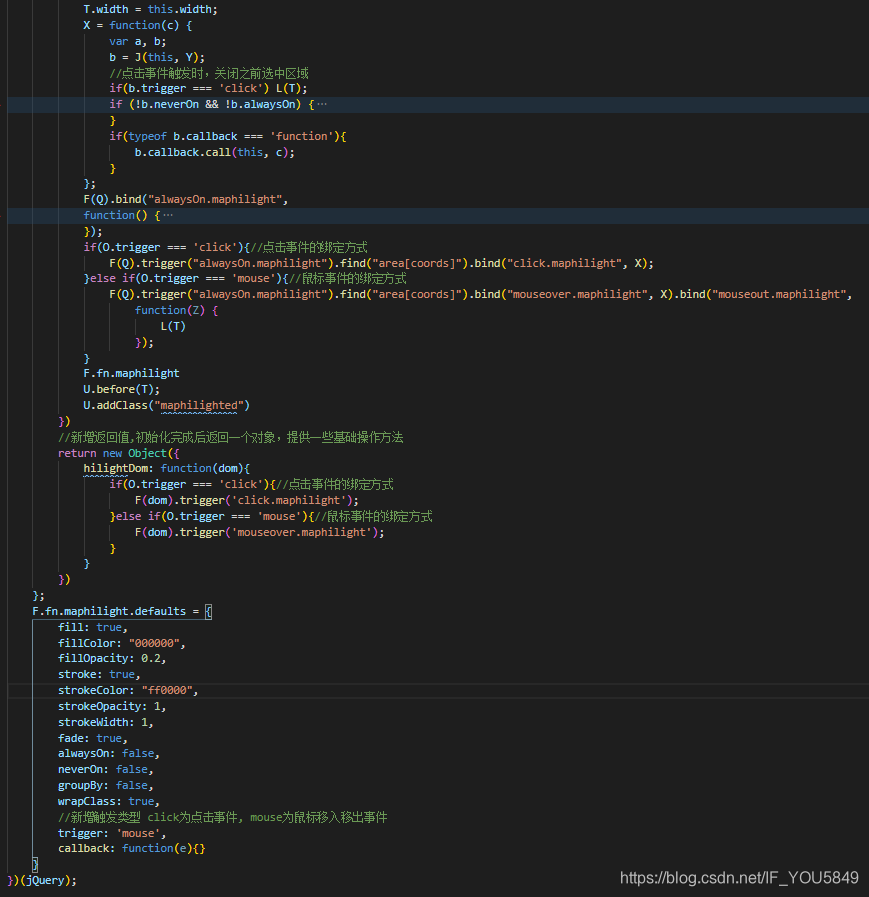Click the "return new Object({" line

click(118, 453)
